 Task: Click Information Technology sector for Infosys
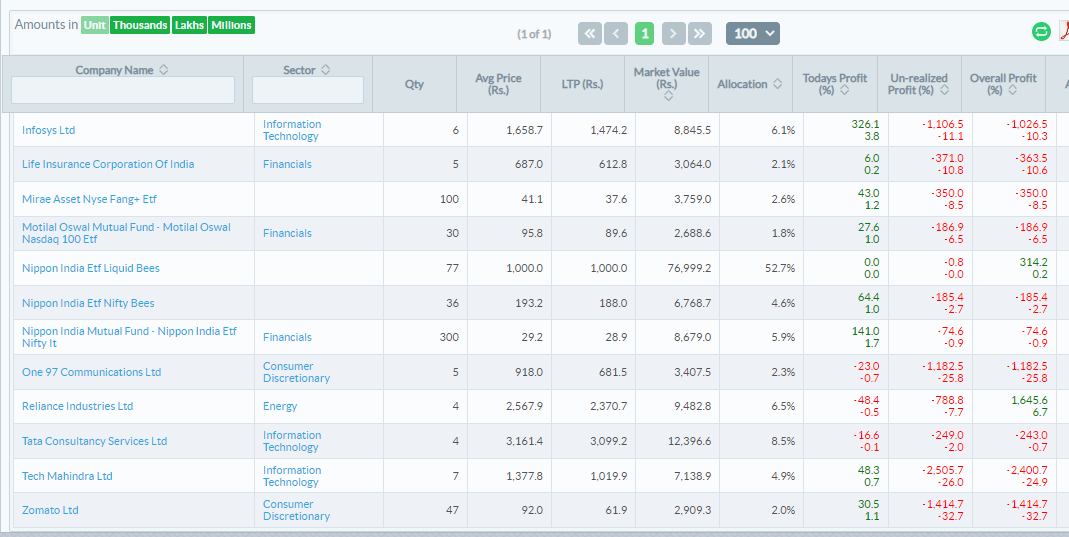pos(292,130)
